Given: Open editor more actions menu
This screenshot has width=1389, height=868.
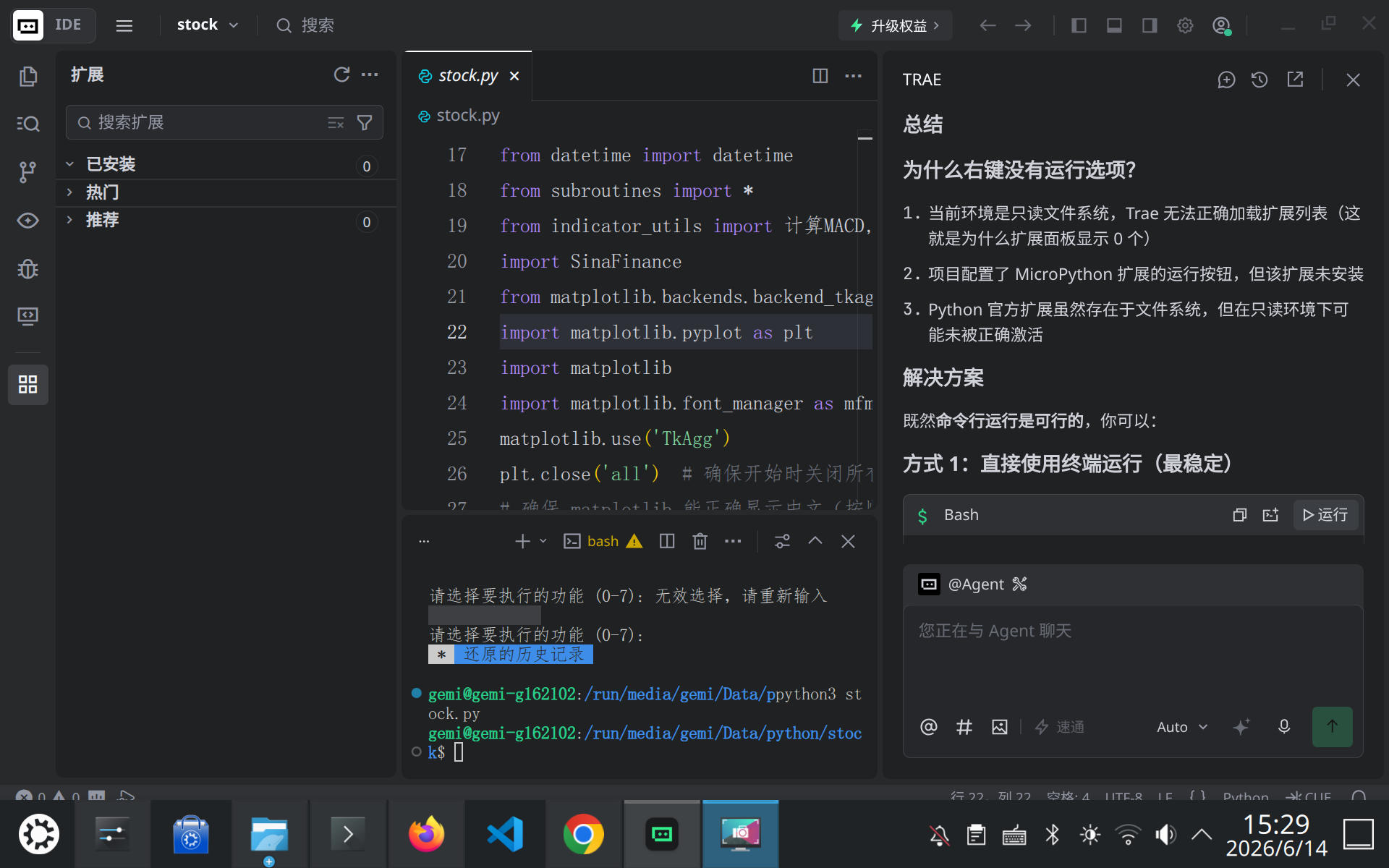Looking at the screenshot, I should 854,76.
